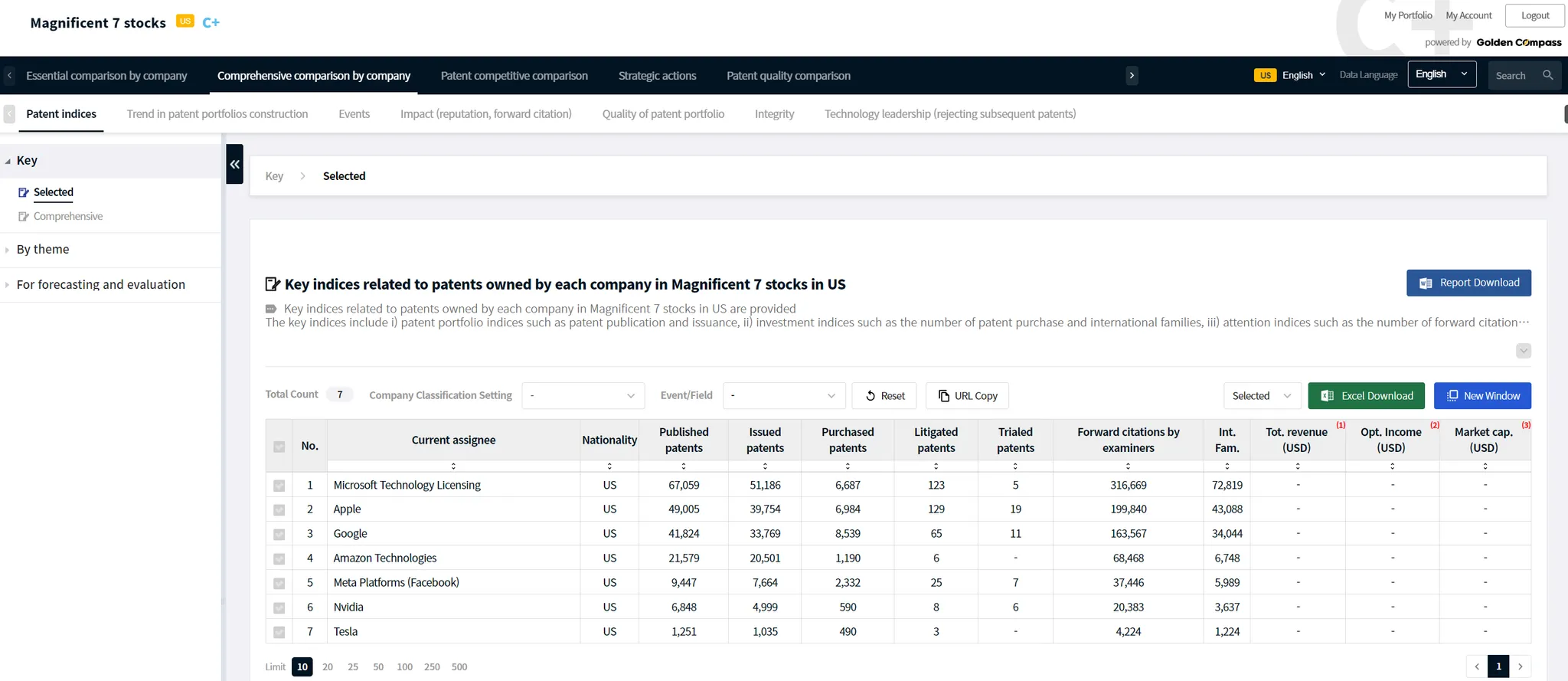Toggle checkbox for Nvidia row

(279, 608)
